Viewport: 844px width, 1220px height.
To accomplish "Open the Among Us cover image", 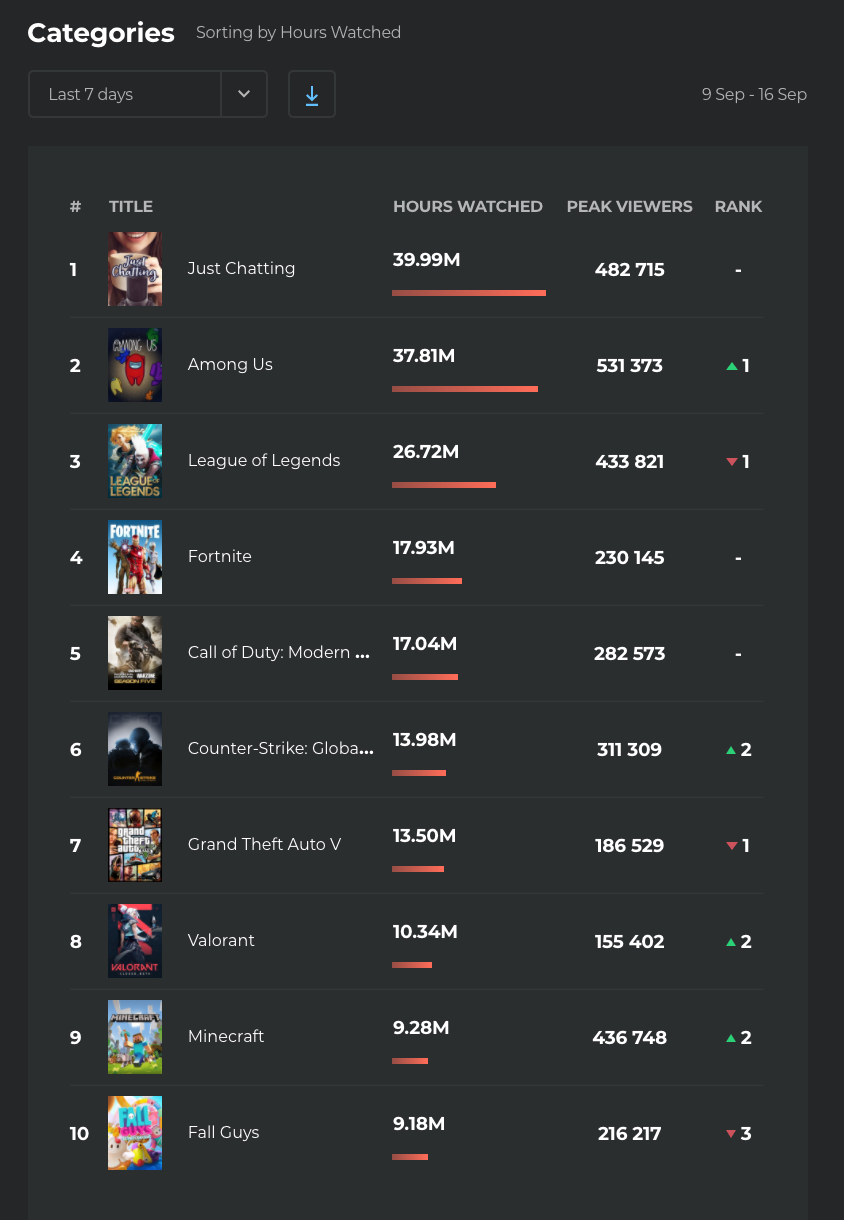I will 135,365.
